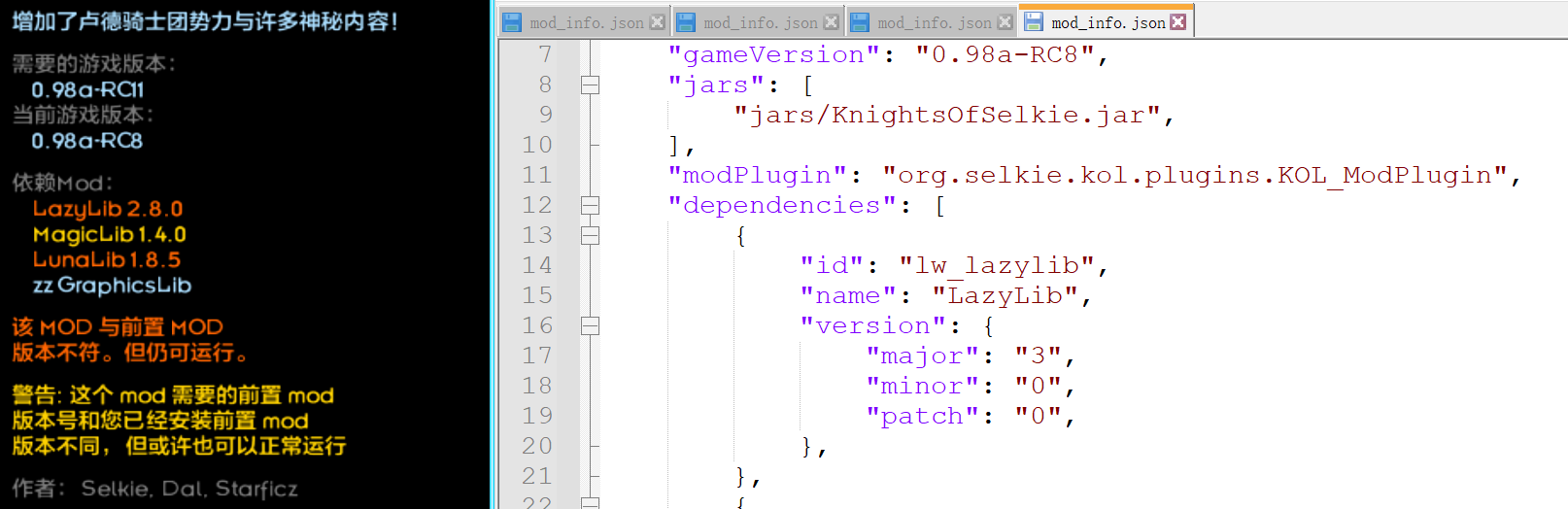The width and height of the screenshot is (1568, 509).
Task: Click the "gameVersion" key on line 7
Action: coord(773,55)
